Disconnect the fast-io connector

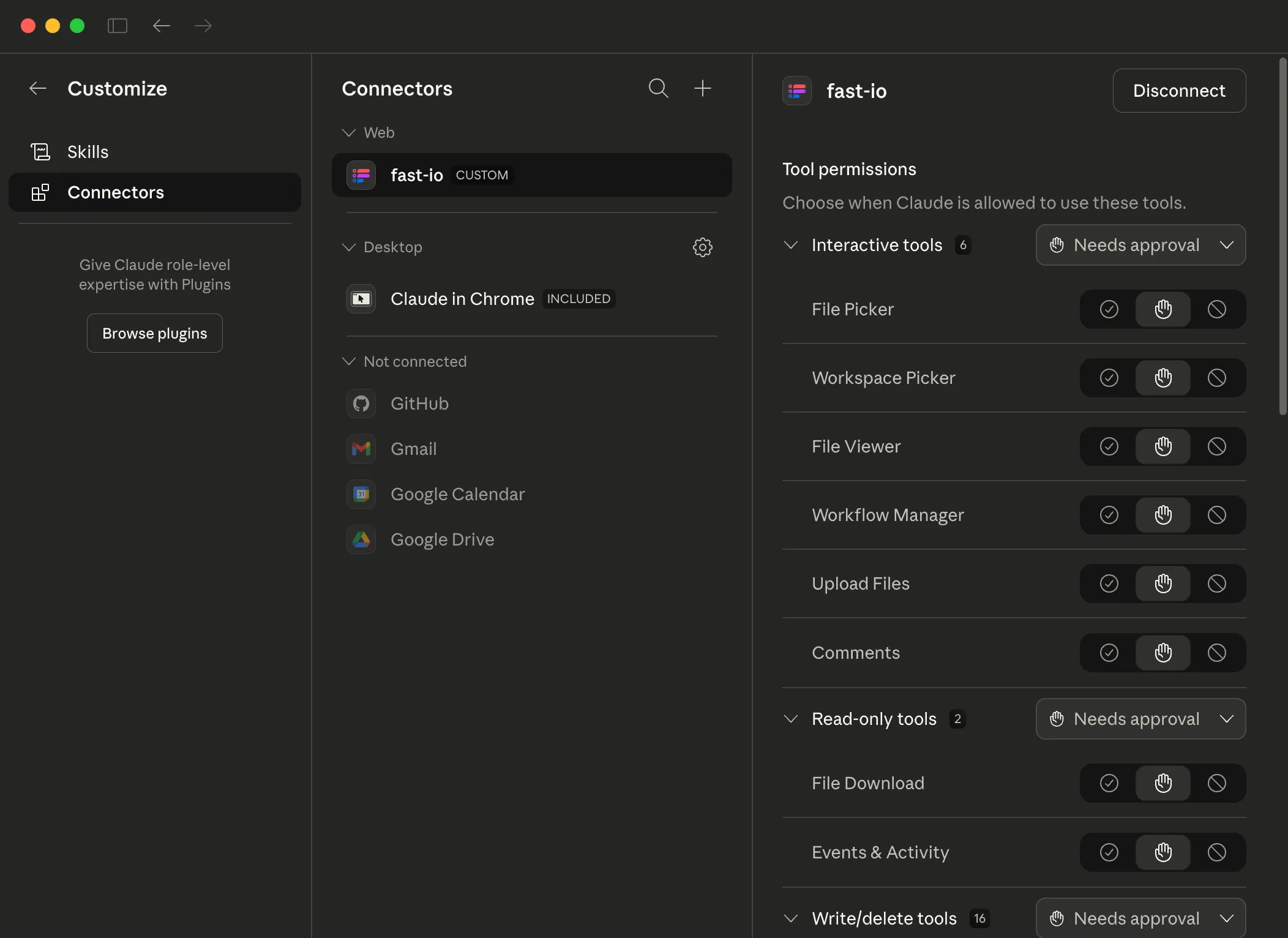point(1178,91)
